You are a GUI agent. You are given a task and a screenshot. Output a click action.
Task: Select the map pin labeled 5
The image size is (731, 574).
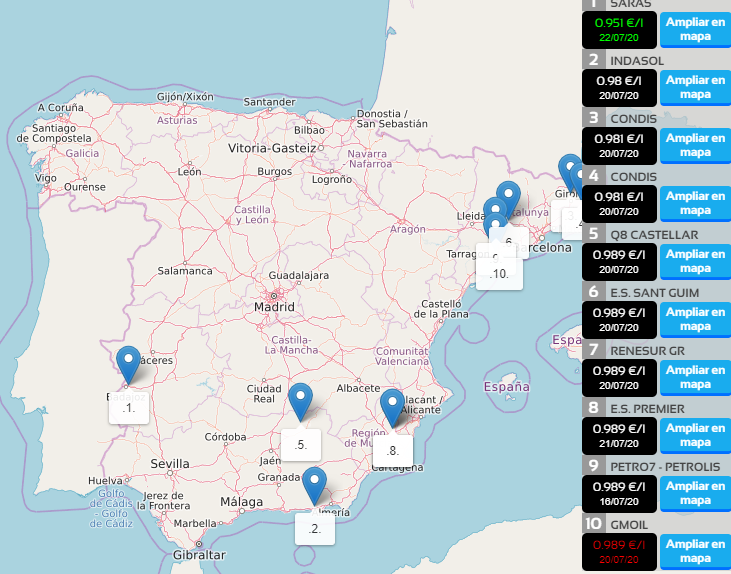pos(301,399)
